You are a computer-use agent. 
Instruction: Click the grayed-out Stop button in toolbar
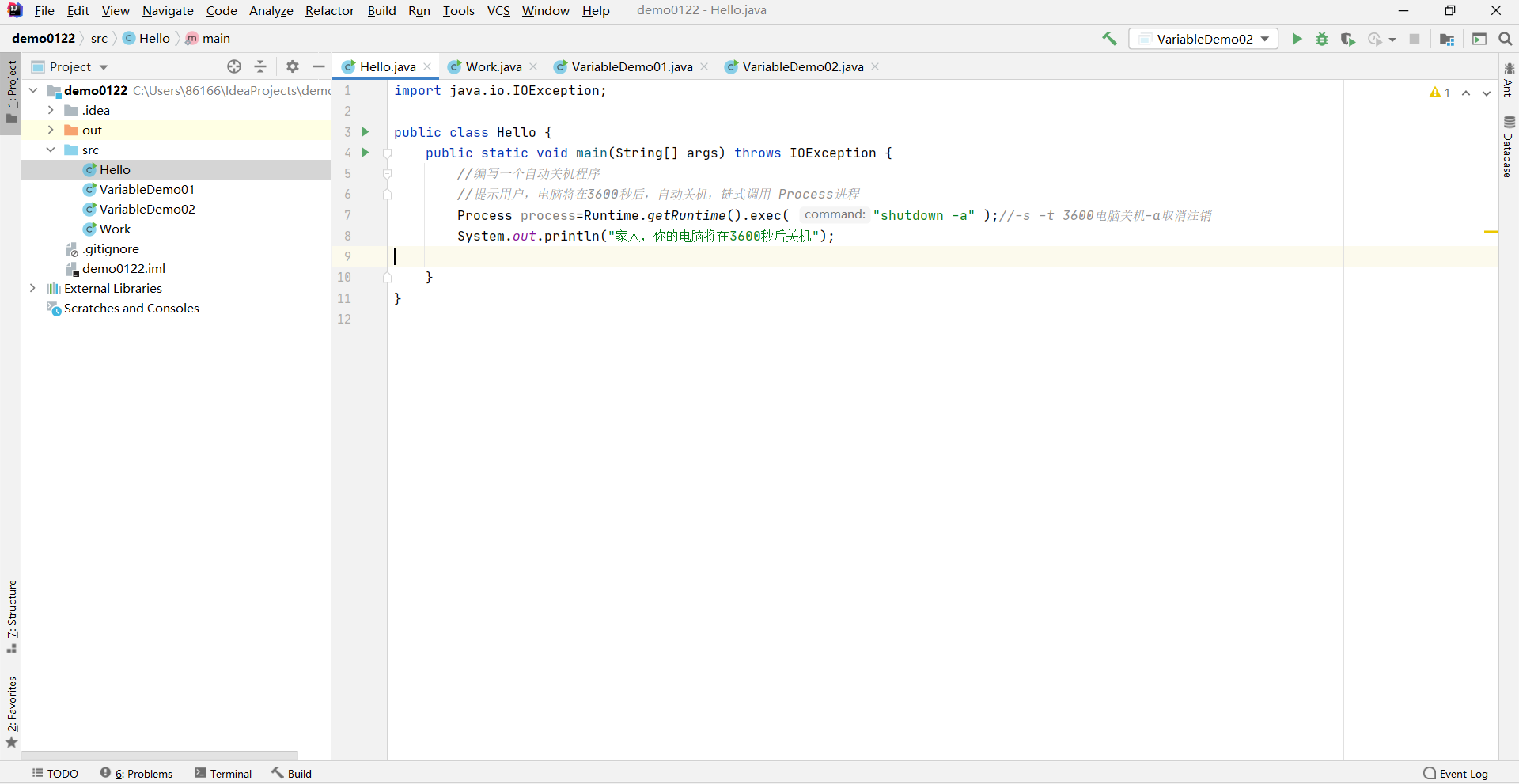pos(1415,39)
